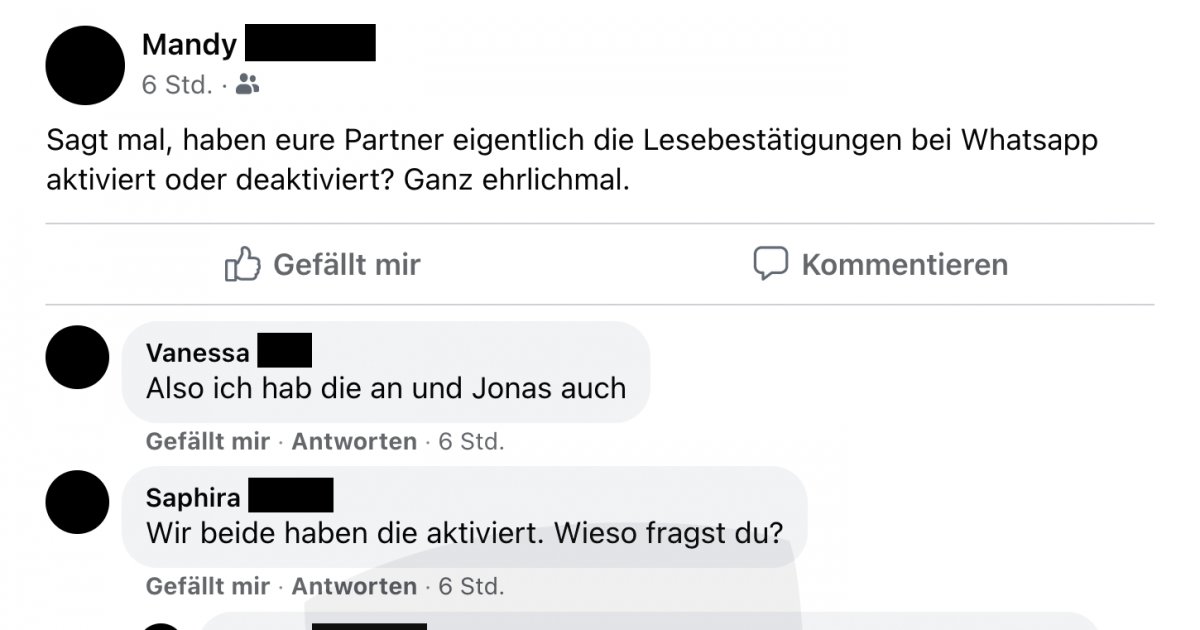This screenshot has height=630, width=1200.
Task: Click the 6 Std. timestamp under Mandy's name
Action: coord(177,86)
